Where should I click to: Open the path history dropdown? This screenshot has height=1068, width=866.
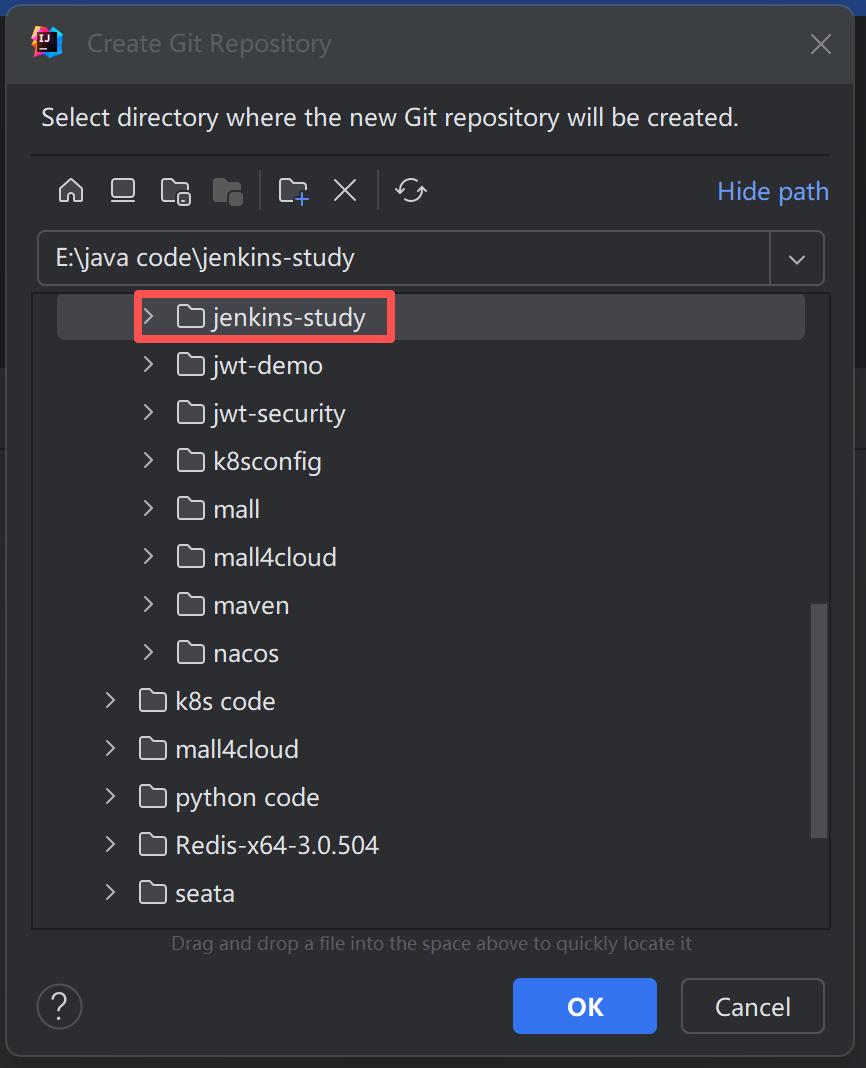797,258
